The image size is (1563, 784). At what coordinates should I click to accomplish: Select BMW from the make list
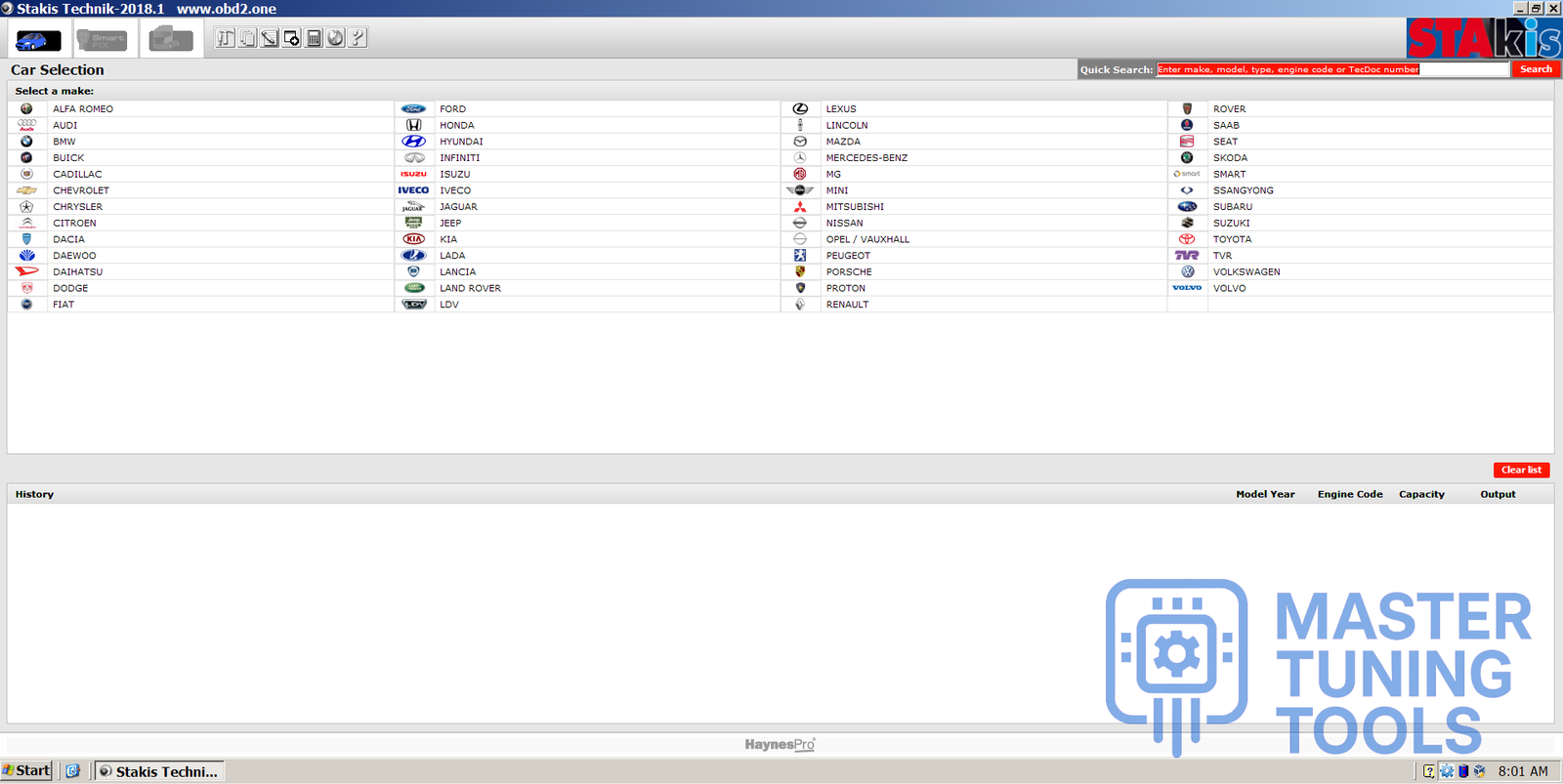click(x=64, y=142)
